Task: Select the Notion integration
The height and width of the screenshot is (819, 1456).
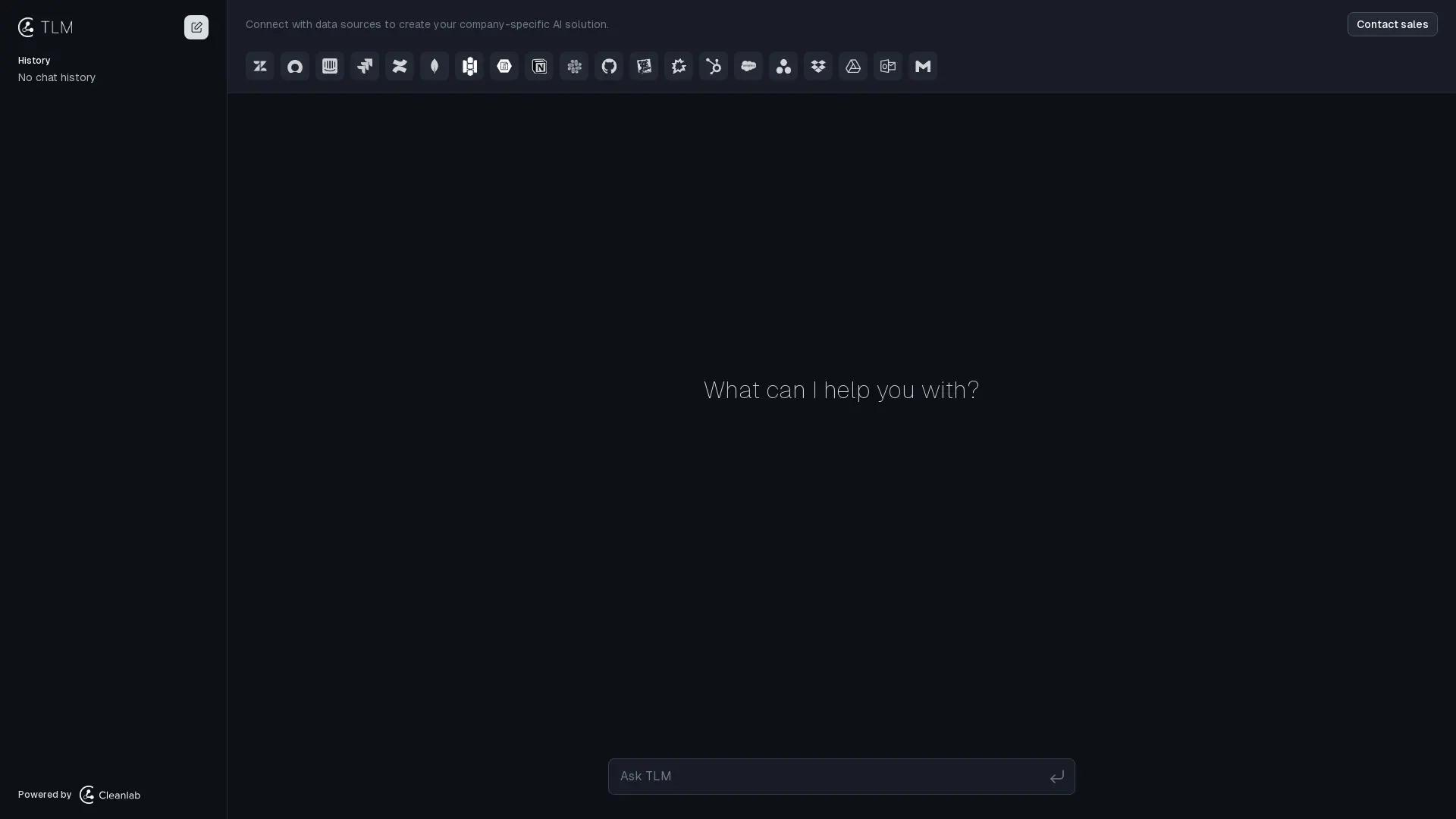Action: [x=539, y=66]
